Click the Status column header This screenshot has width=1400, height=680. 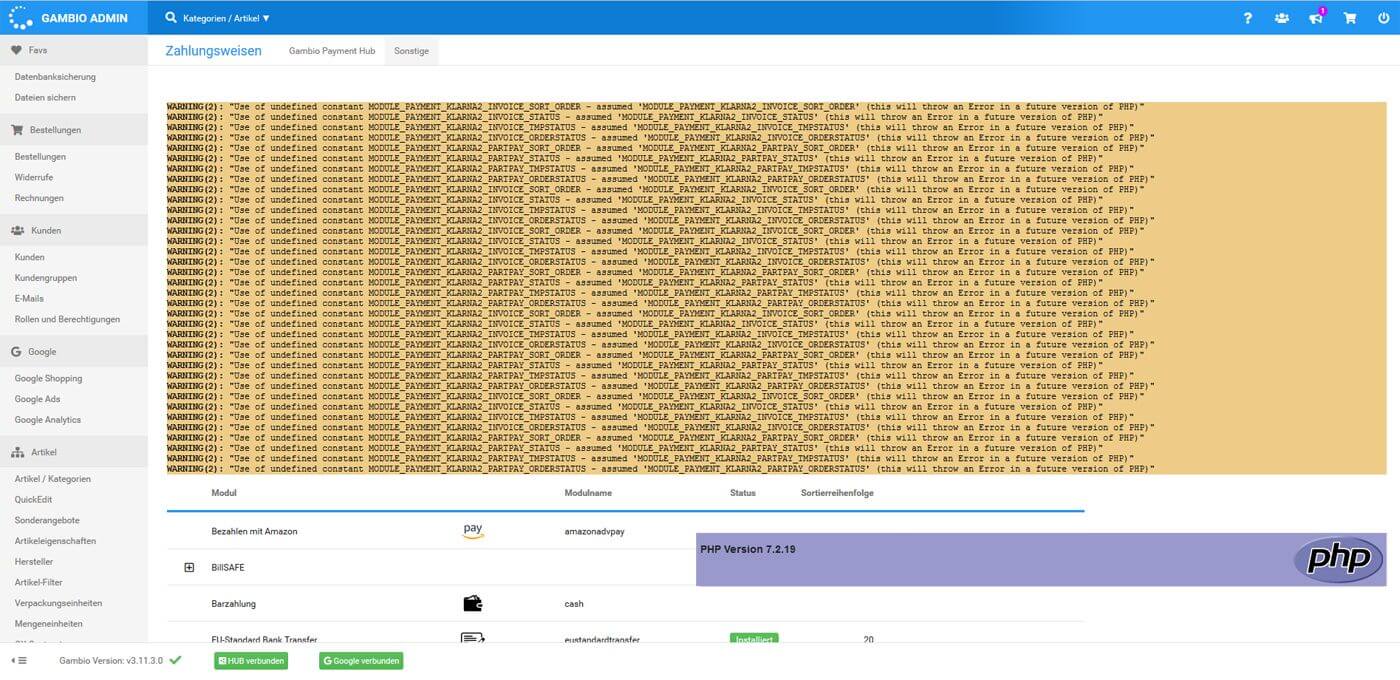point(743,493)
